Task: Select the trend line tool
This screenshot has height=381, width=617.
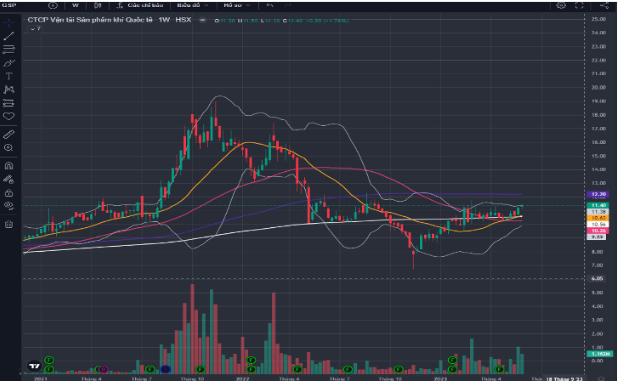Action: coord(9,36)
